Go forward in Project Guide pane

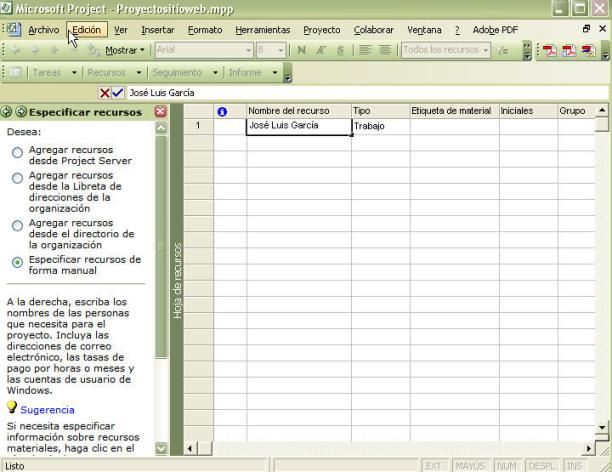tap(21, 112)
